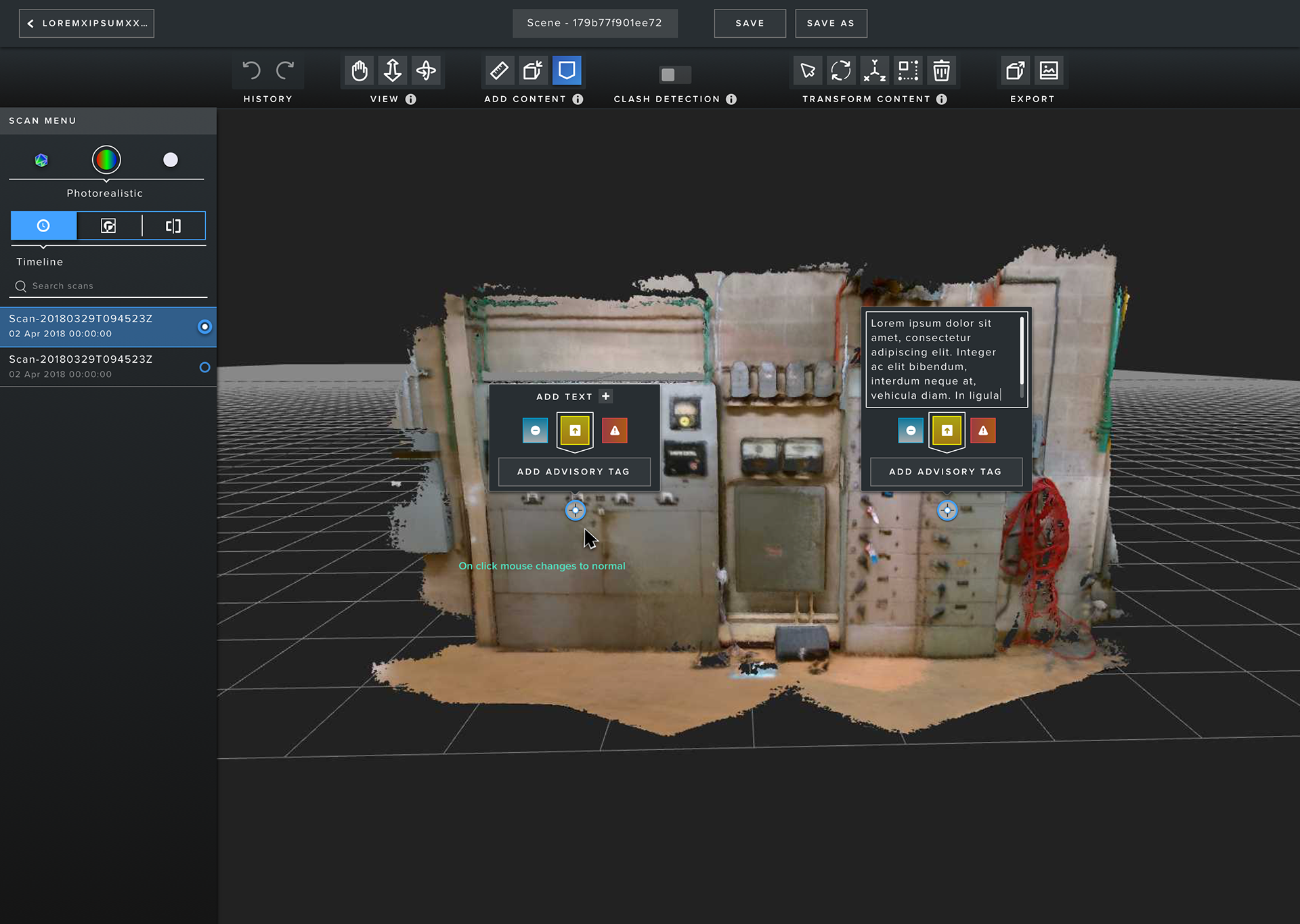
Task: Switch to the Timeline tab
Action: (43, 225)
